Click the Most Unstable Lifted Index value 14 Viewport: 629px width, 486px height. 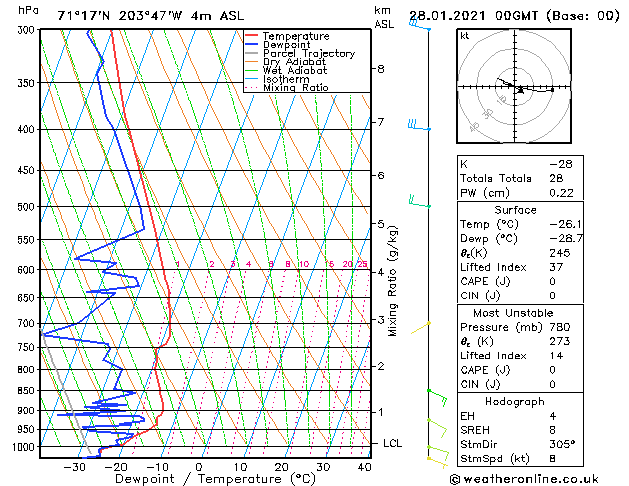coord(556,356)
